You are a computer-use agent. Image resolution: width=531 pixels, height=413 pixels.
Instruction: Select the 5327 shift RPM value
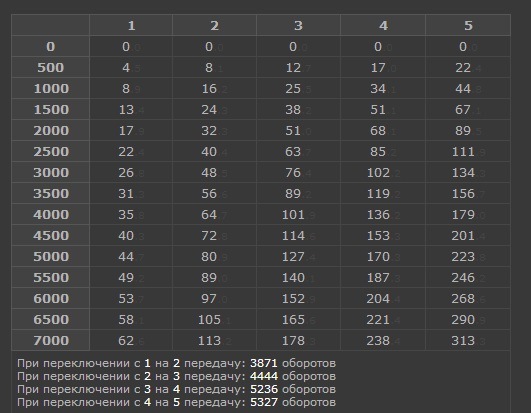(x=263, y=402)
